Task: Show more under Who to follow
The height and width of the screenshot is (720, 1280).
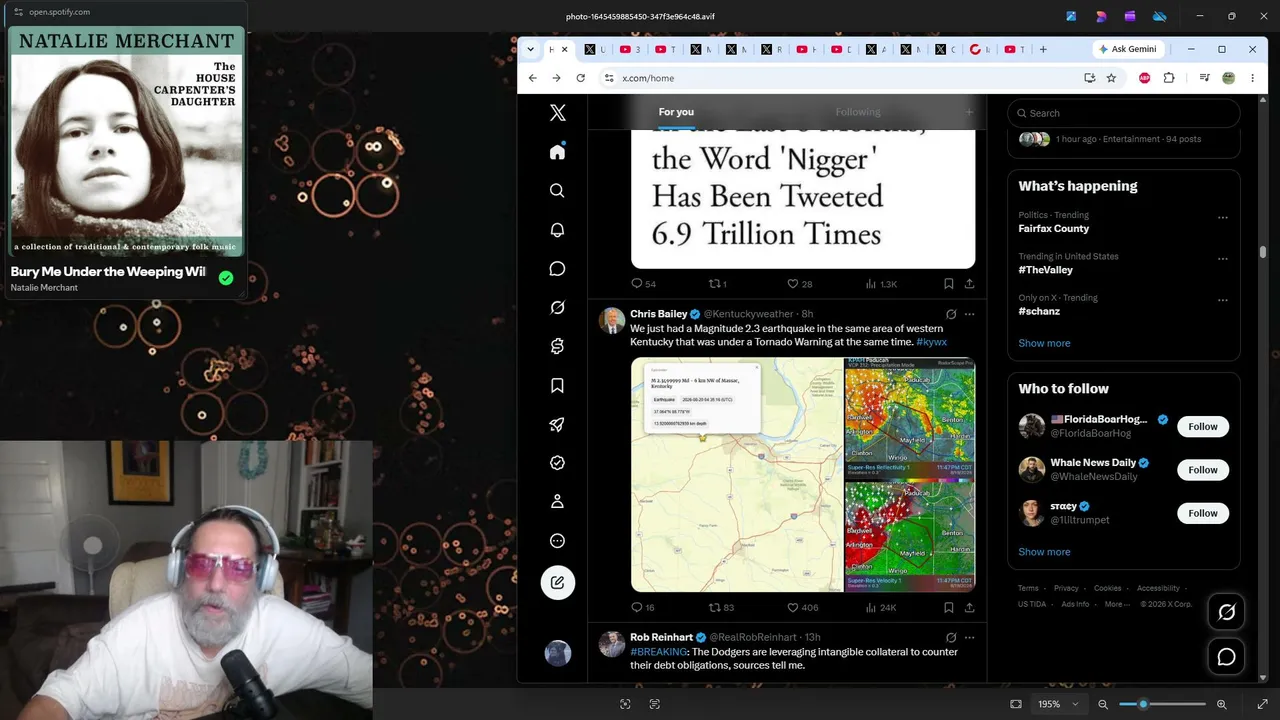Action: (1044, 552)
